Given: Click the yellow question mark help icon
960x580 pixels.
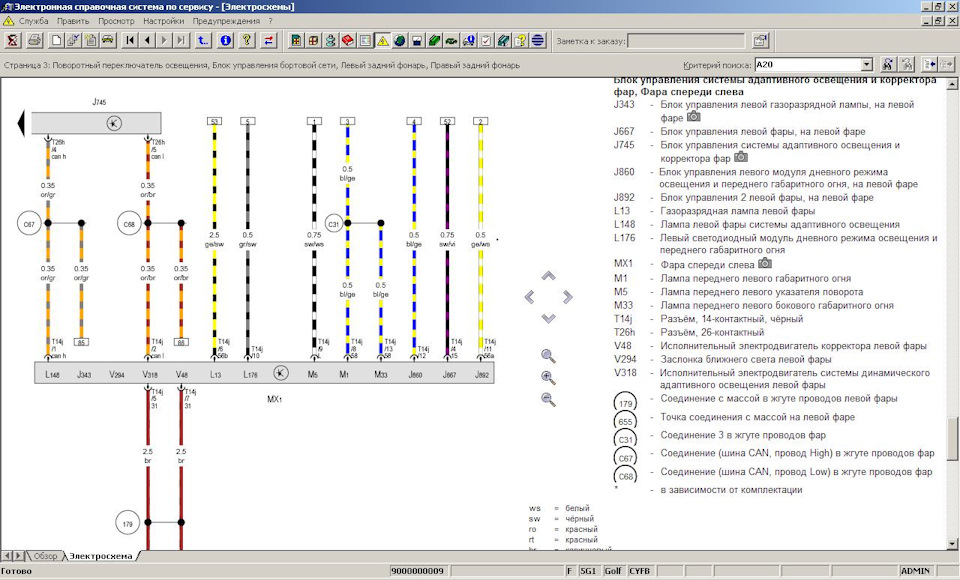Looking at the screenshot, I should click(x=247, y=41).
